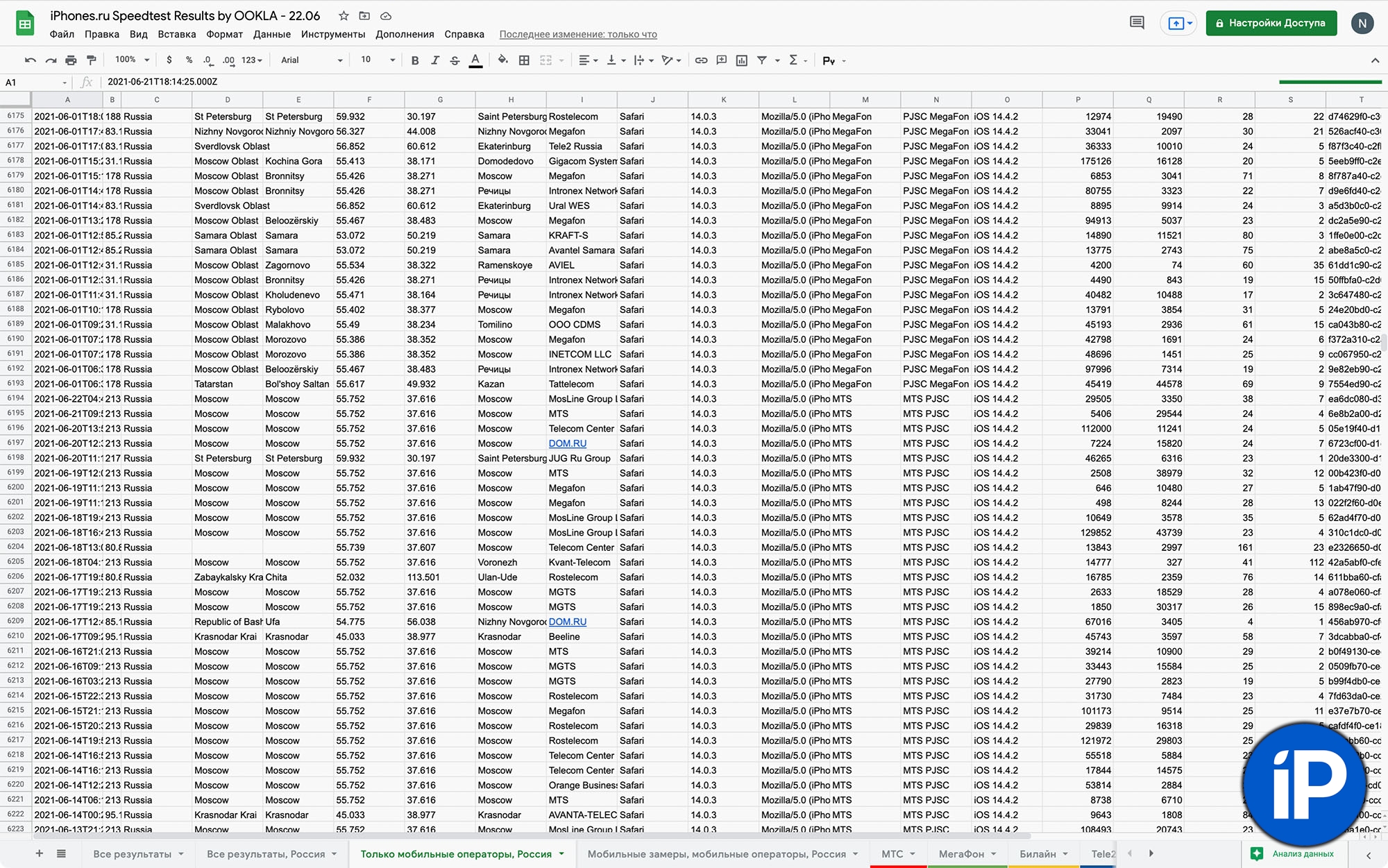Open the Данные menu
1388x868 pixels.
pos(272,34)
